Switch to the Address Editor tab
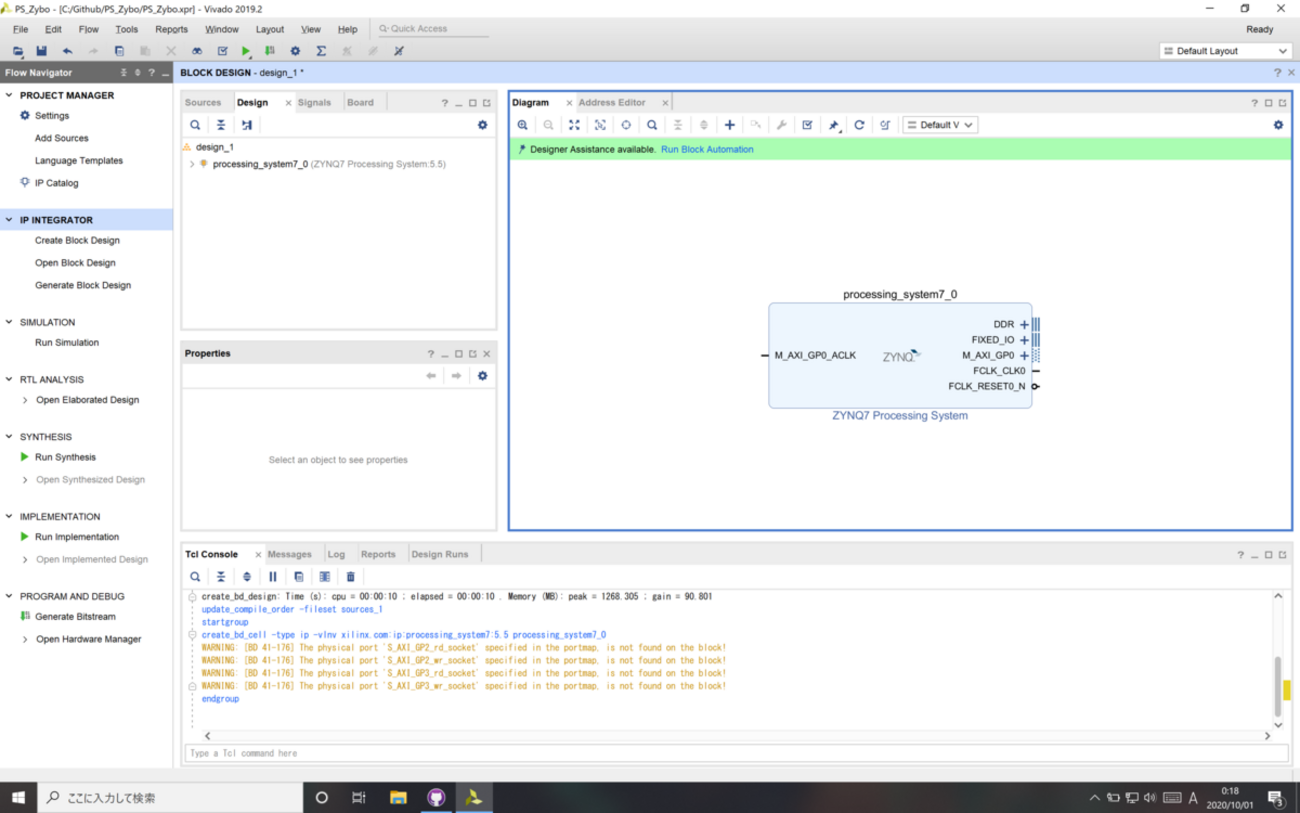The width and height of the screenshot is (1300, 813). coord(612,103)
